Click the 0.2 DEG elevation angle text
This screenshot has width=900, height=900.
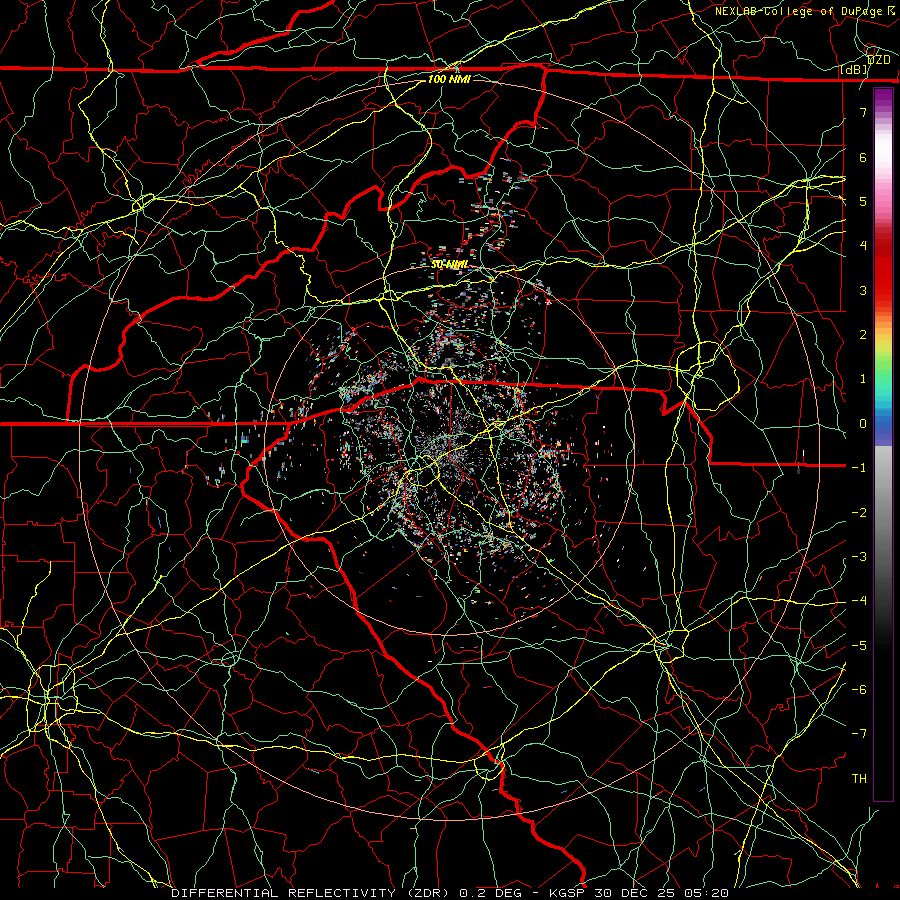click(491, 893)
